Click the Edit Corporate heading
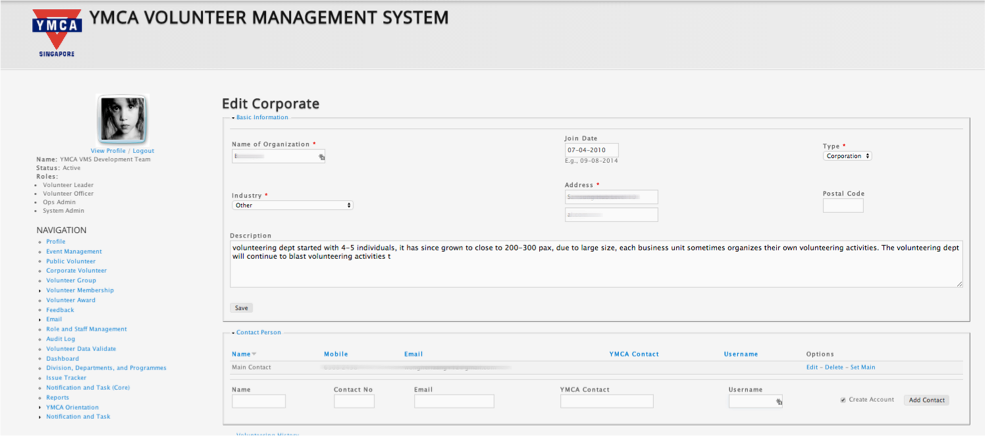The width and height of the screenshot is (985, 436). pos(271,104)
